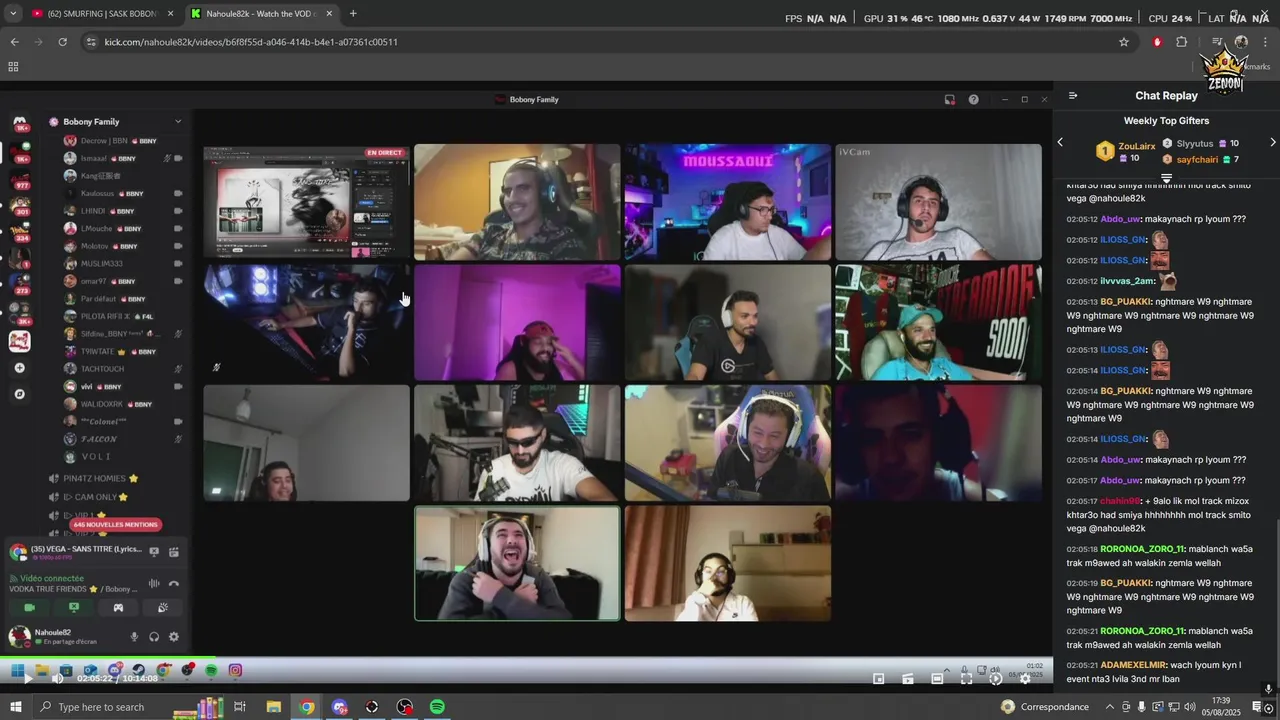The height and width of the screenshot is (720, 1280).
Task: Toggle Discord screen share button
Action: (x=73, y=607)
